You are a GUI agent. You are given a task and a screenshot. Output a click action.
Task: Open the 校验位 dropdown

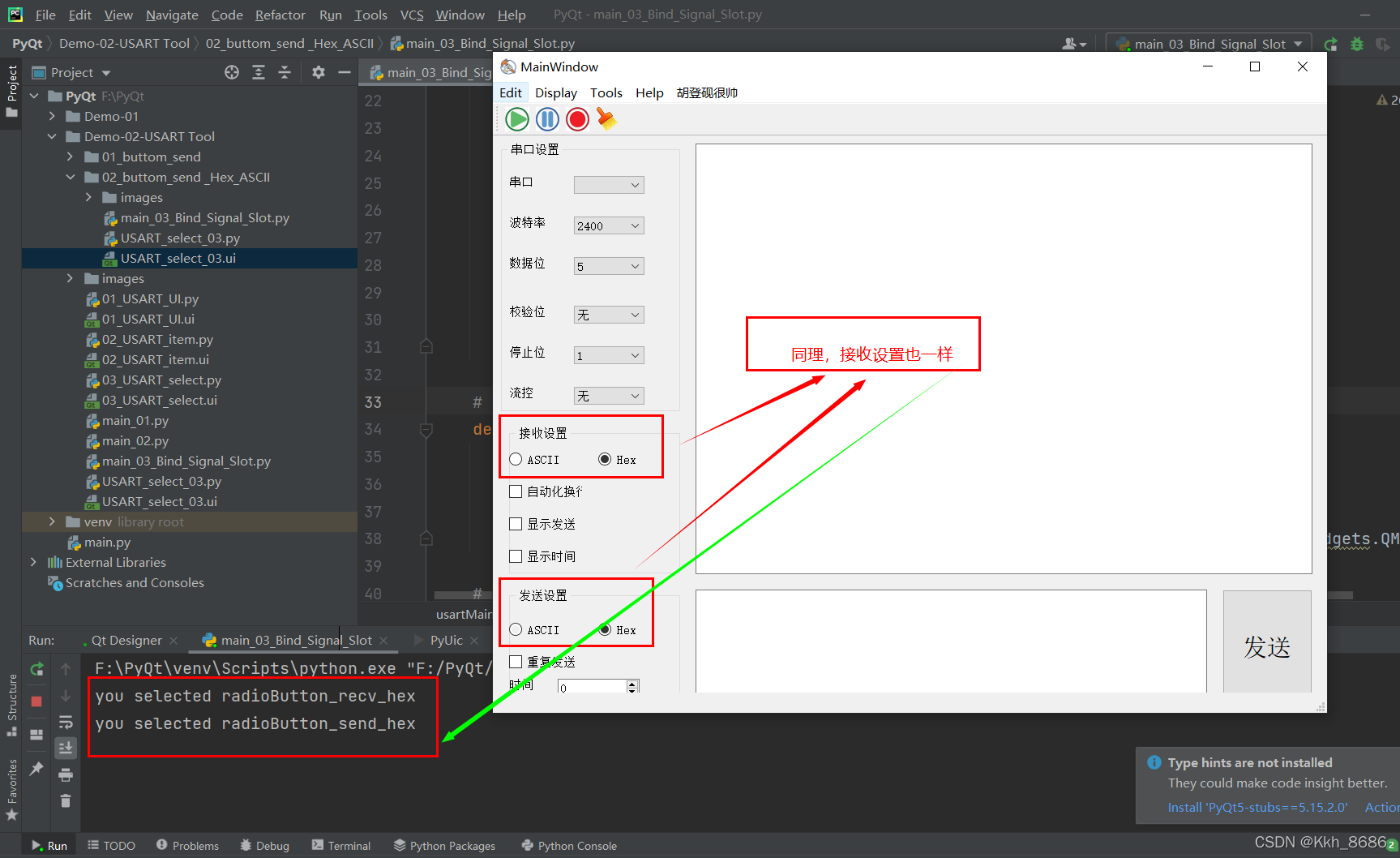click(x=609, y=315)
